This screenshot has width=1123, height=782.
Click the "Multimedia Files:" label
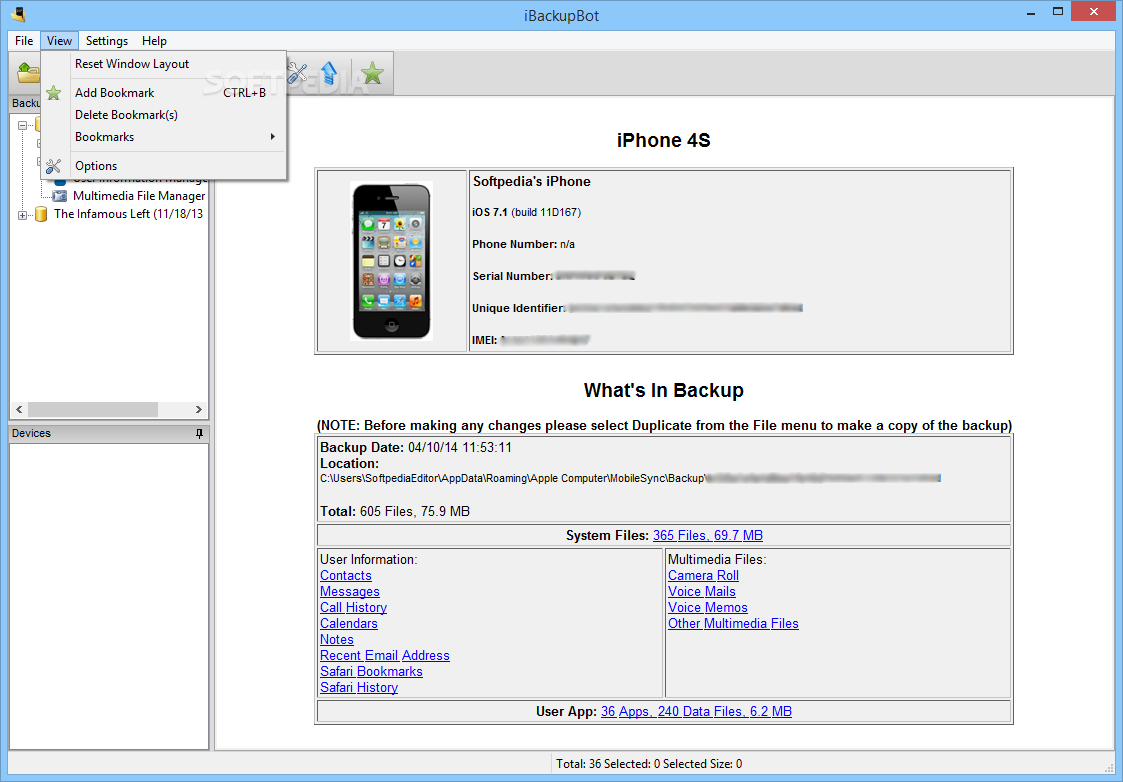[x=717, y=559]
